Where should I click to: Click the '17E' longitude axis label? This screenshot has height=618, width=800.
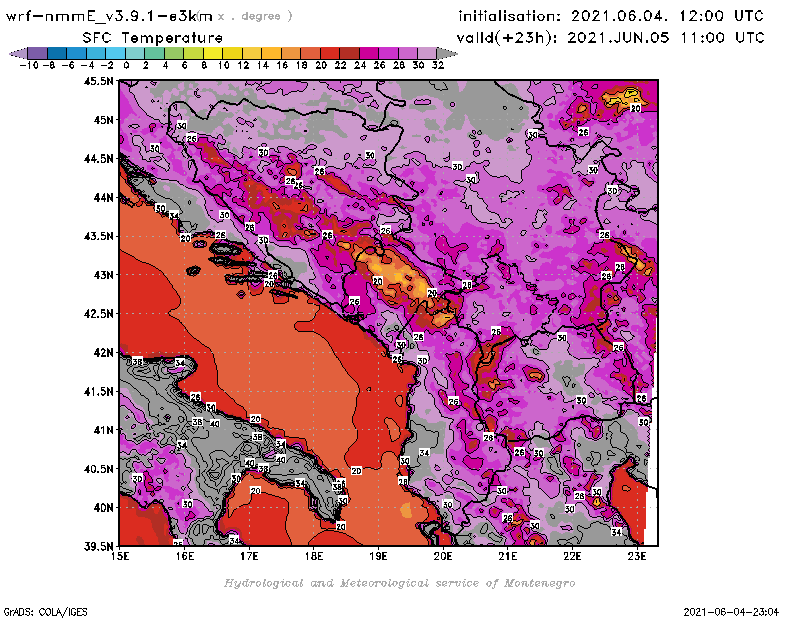[249, 556]
